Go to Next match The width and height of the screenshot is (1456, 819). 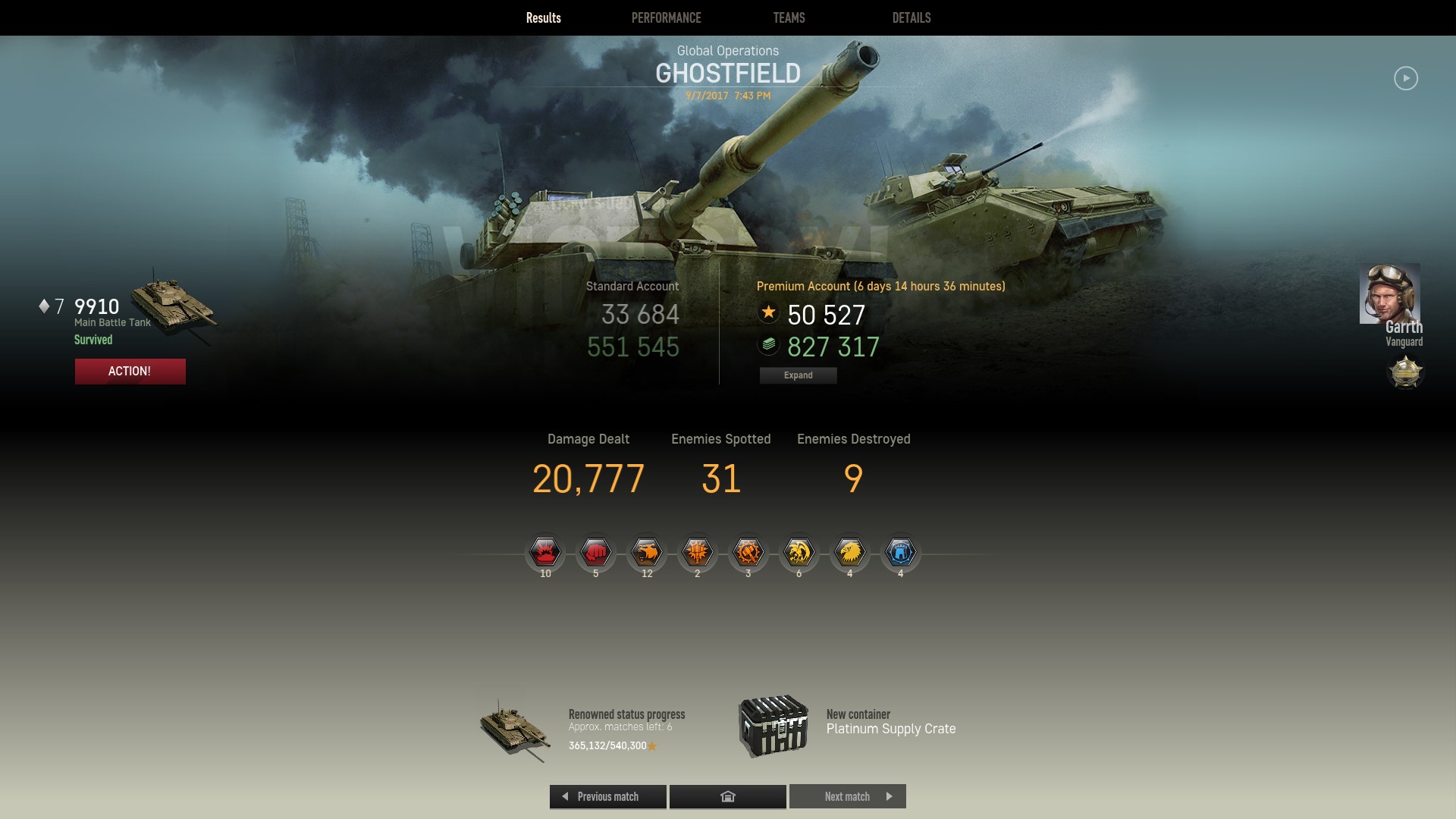pos(848,796)
